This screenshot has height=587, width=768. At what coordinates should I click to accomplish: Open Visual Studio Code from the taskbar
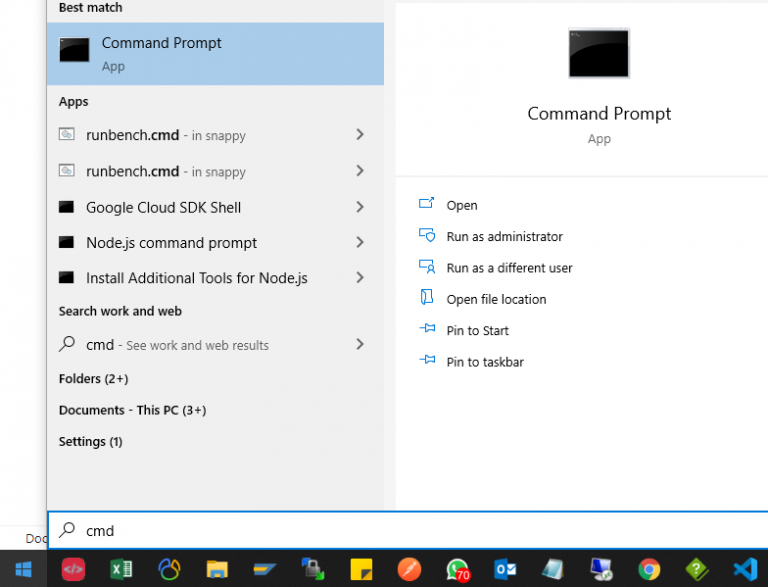tap(745, 569)
